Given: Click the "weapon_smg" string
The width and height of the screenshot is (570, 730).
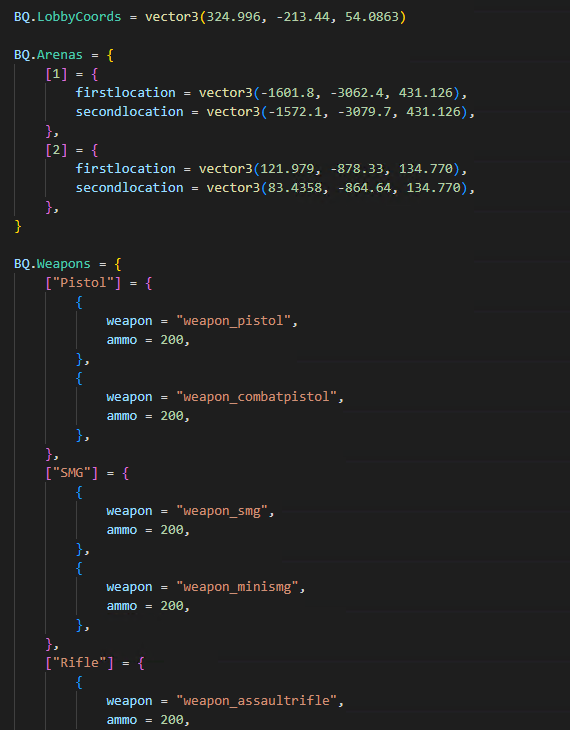Looking at the screenshot, I should 222,511.
